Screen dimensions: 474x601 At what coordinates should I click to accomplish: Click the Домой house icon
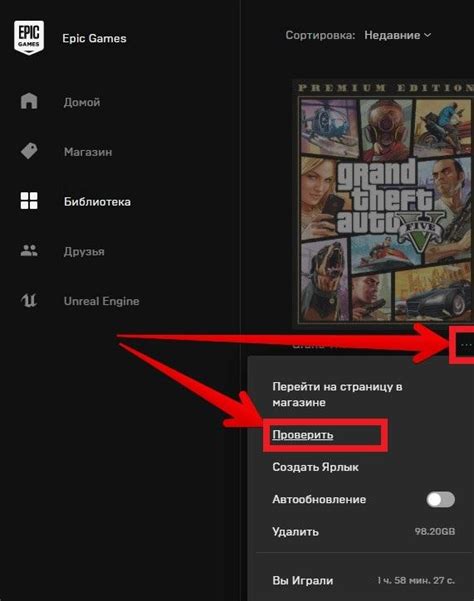(29, 101)
